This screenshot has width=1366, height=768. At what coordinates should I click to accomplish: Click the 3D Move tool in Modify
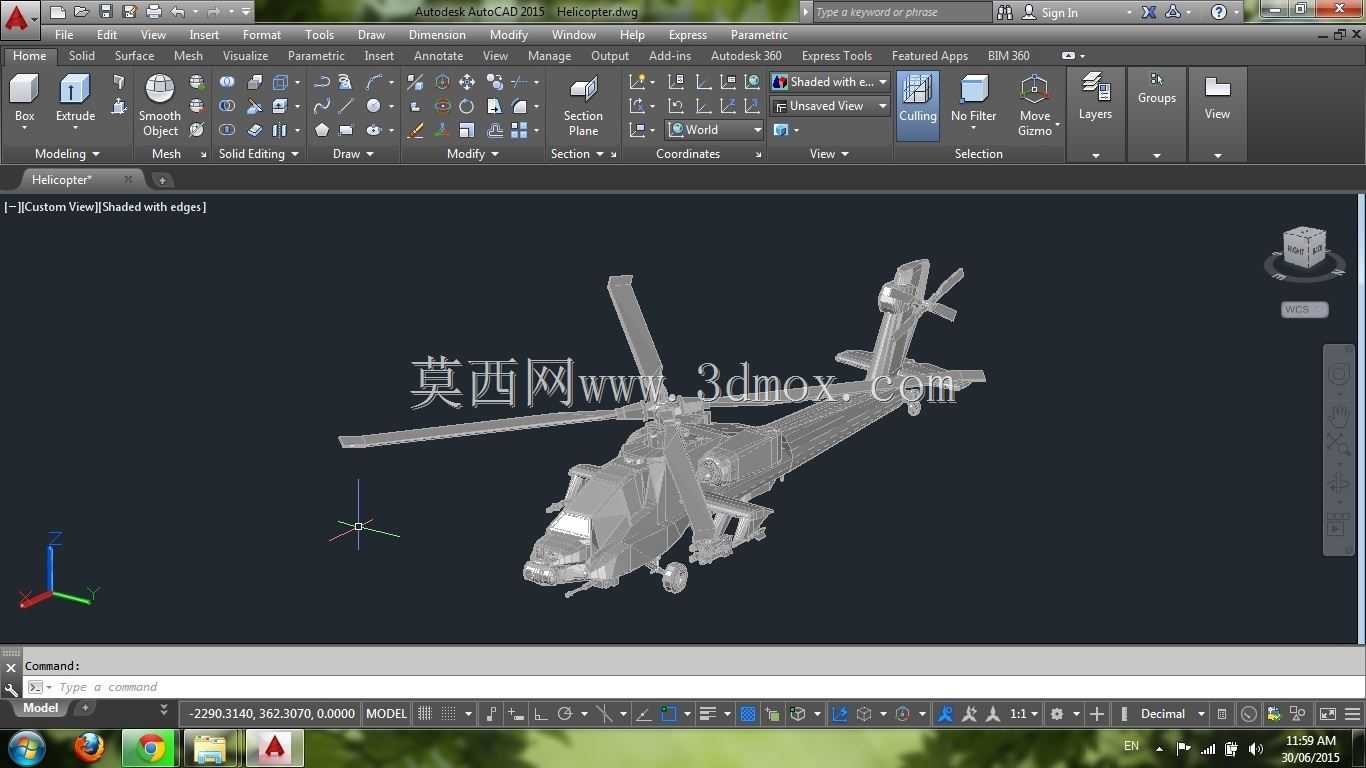[x=443, y=82]
